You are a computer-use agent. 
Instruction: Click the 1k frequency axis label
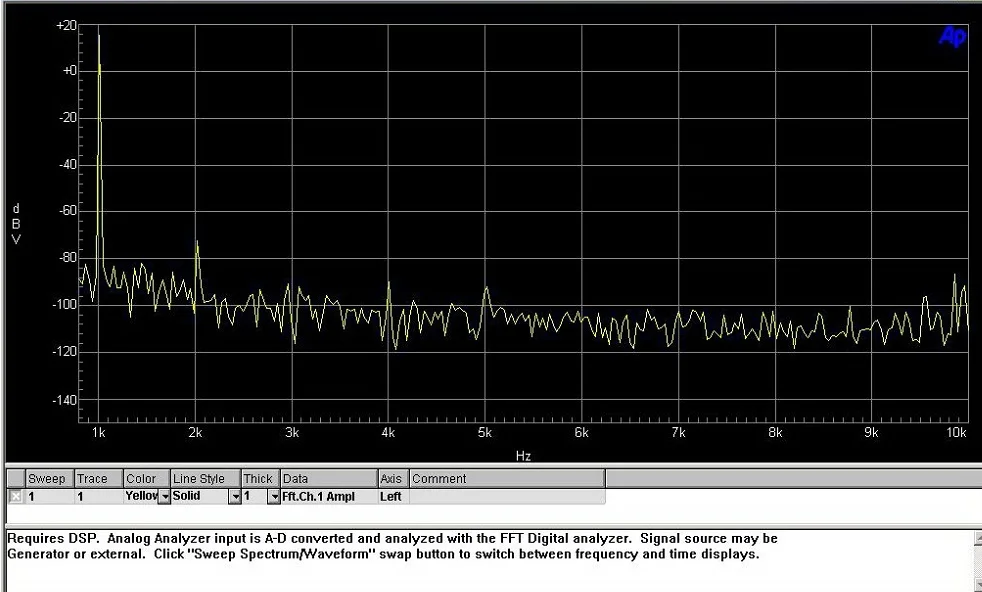coord(98,433)
